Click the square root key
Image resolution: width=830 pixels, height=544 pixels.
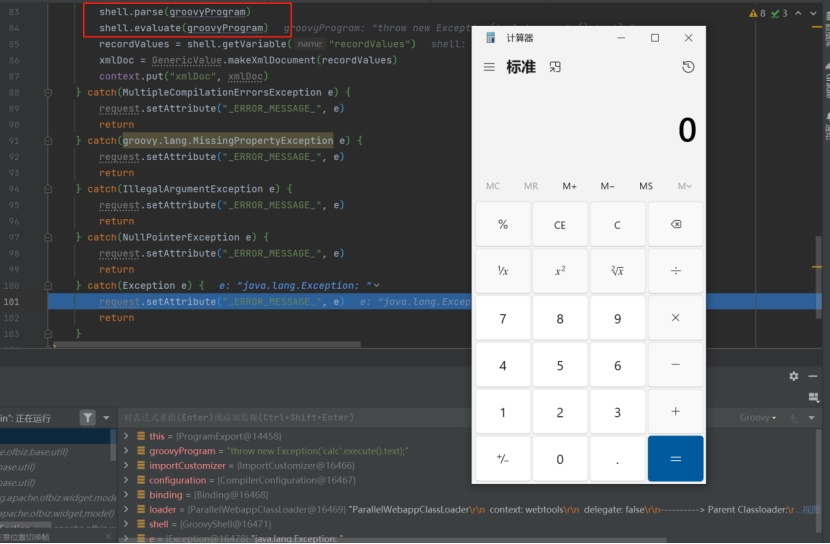tap(617, 271)
